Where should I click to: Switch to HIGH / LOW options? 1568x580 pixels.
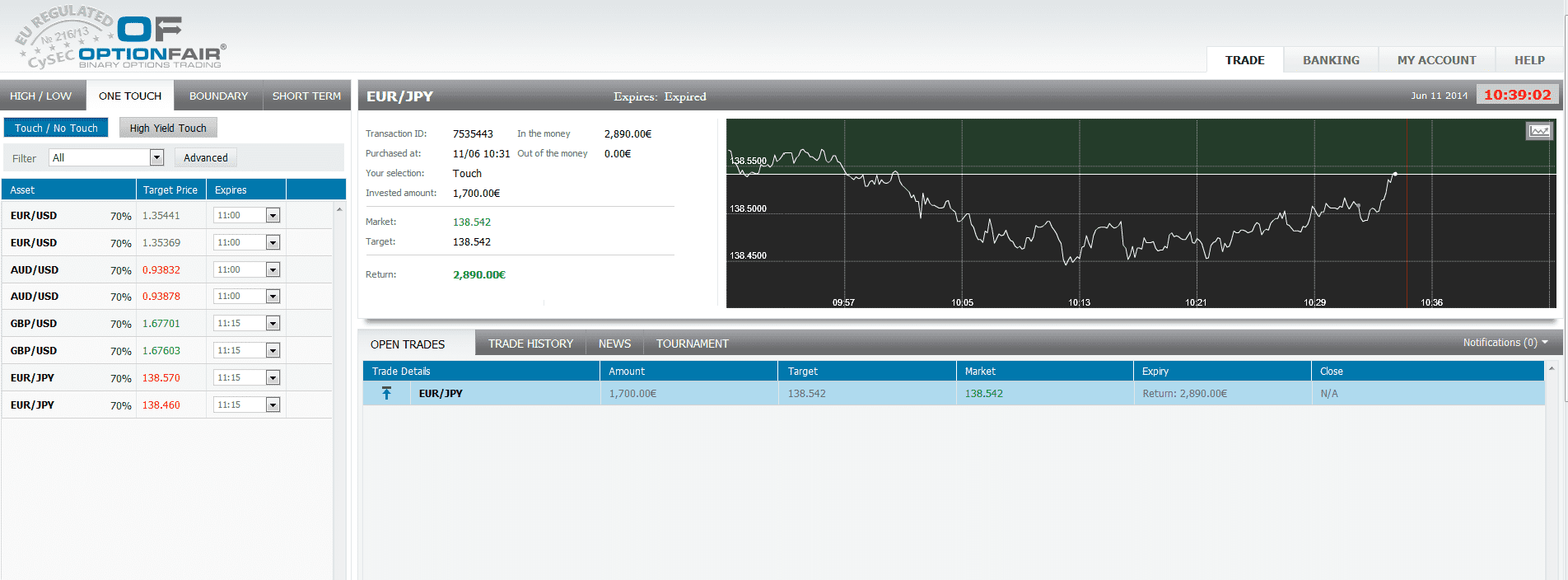41,96
